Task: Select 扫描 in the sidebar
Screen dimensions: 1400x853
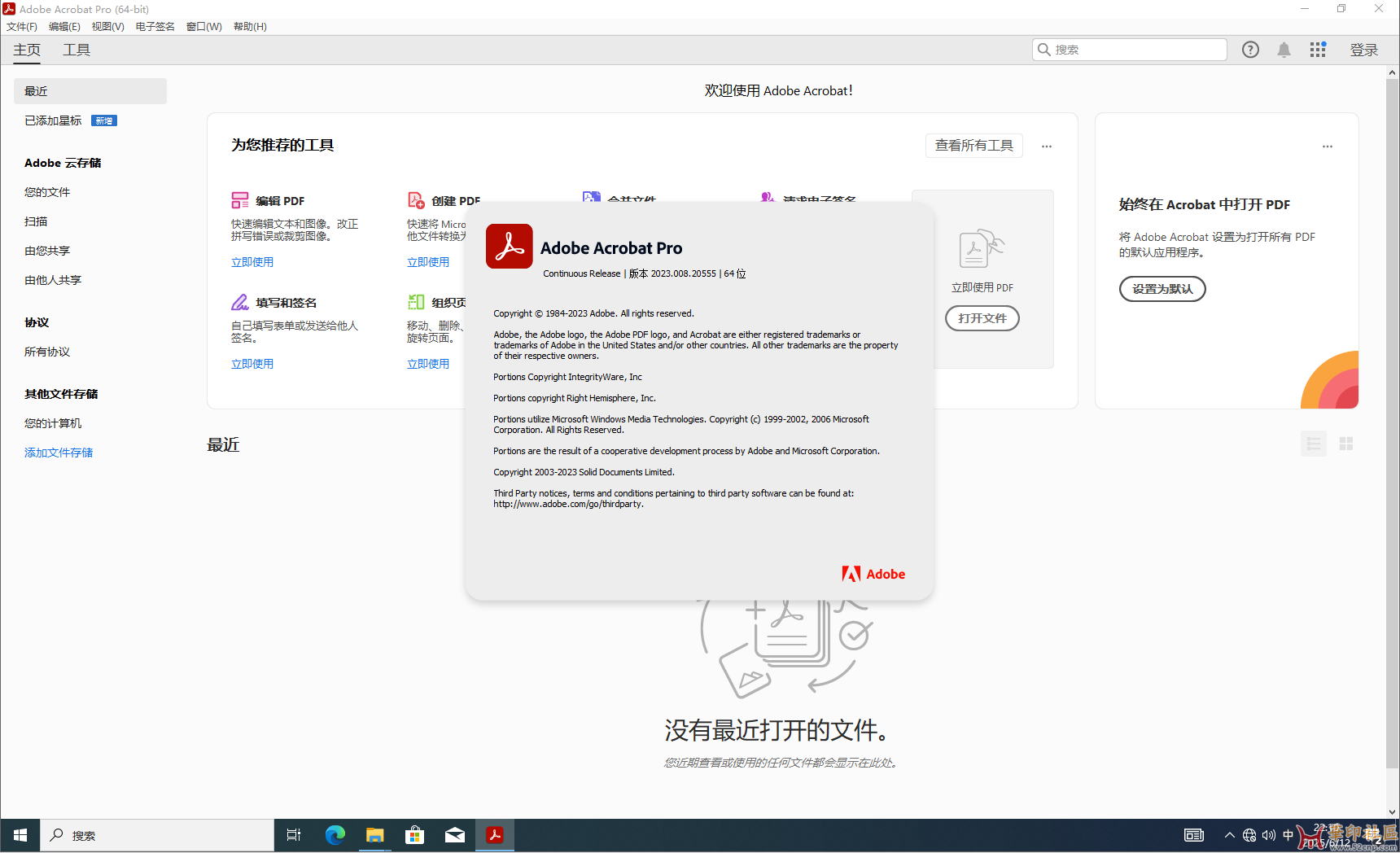Action: click(x=36, y=221)
